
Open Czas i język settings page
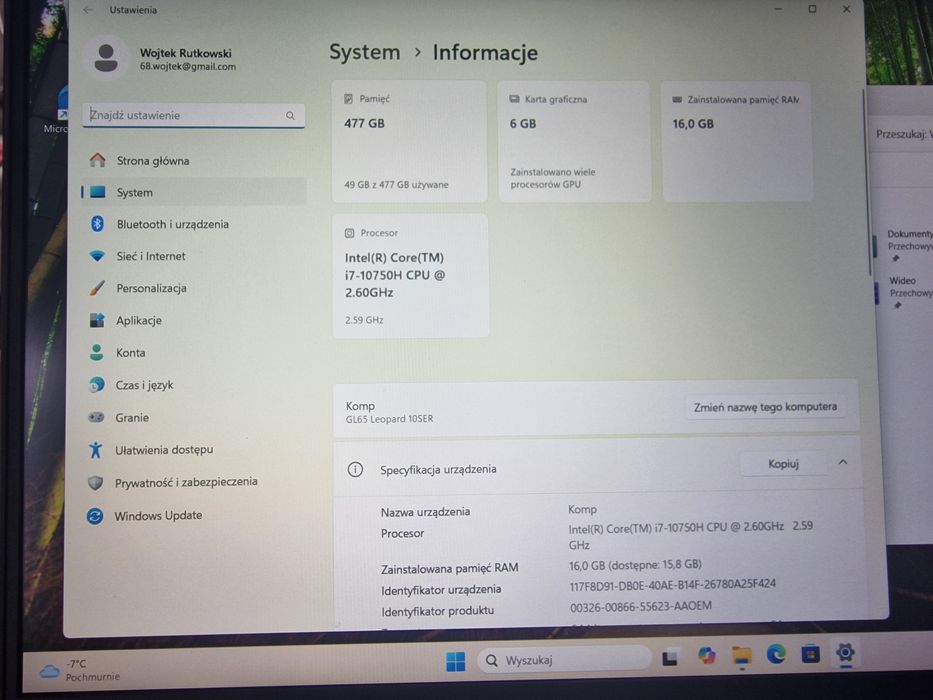pos(193,385)
